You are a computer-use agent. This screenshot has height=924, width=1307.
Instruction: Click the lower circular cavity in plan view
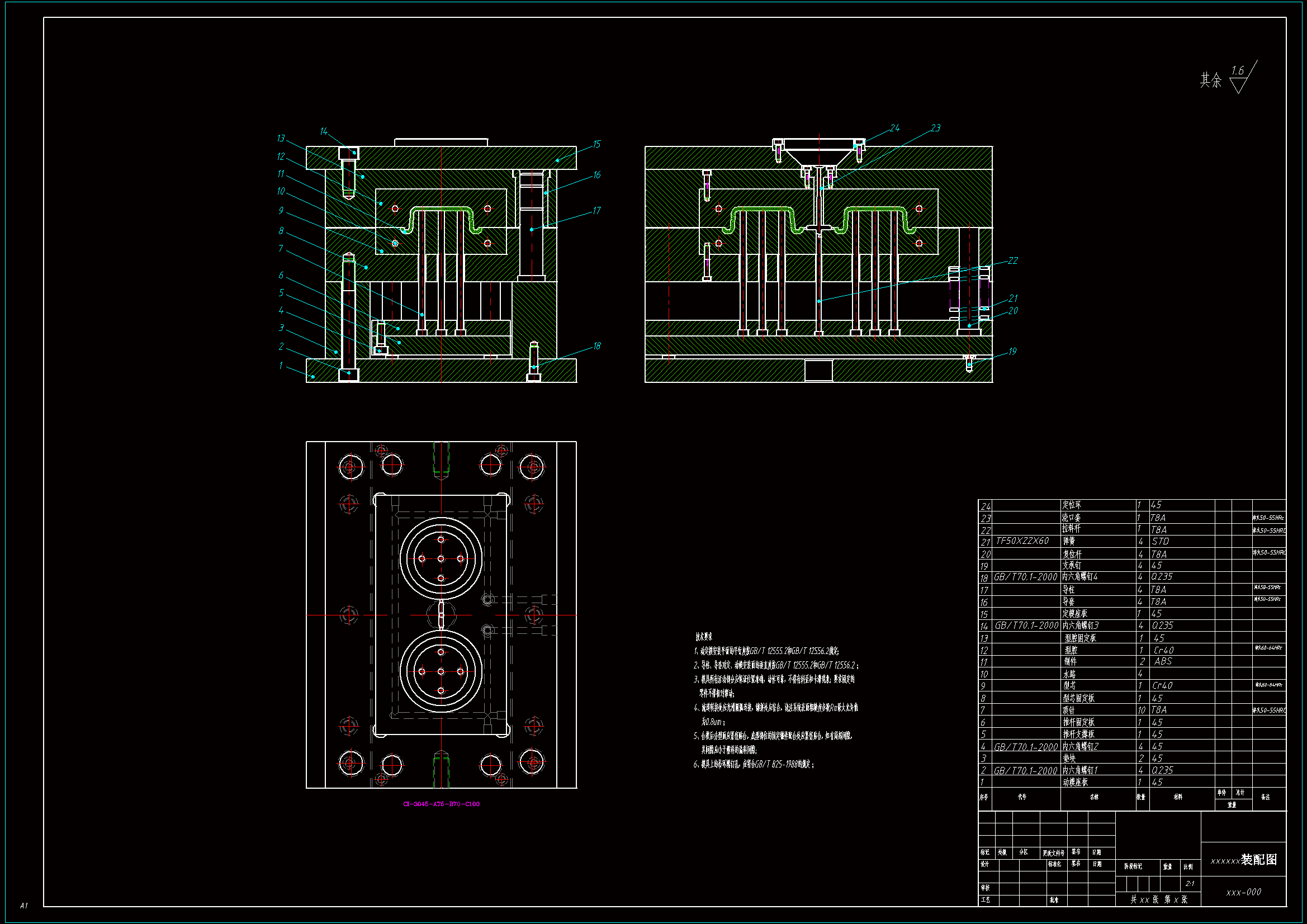click(441, 672)
